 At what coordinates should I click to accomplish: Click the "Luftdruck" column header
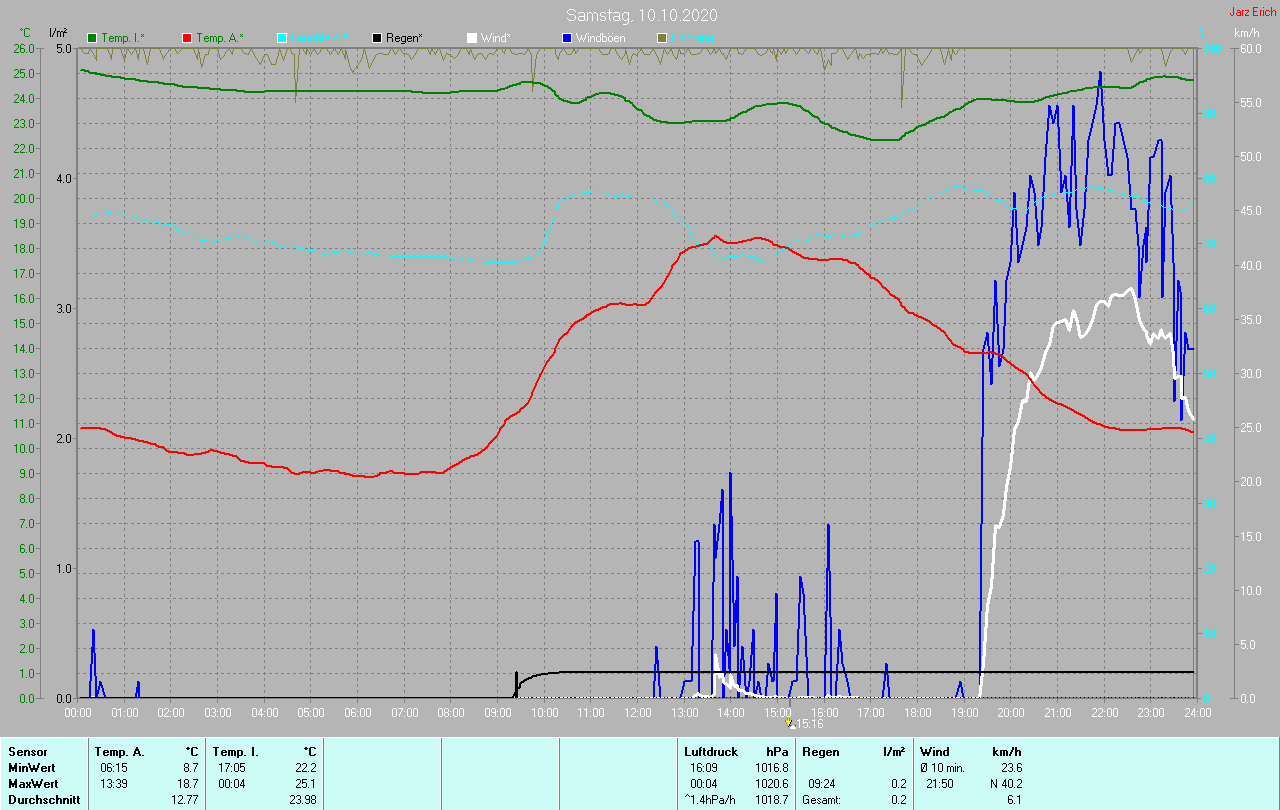[x=711, y=752]
